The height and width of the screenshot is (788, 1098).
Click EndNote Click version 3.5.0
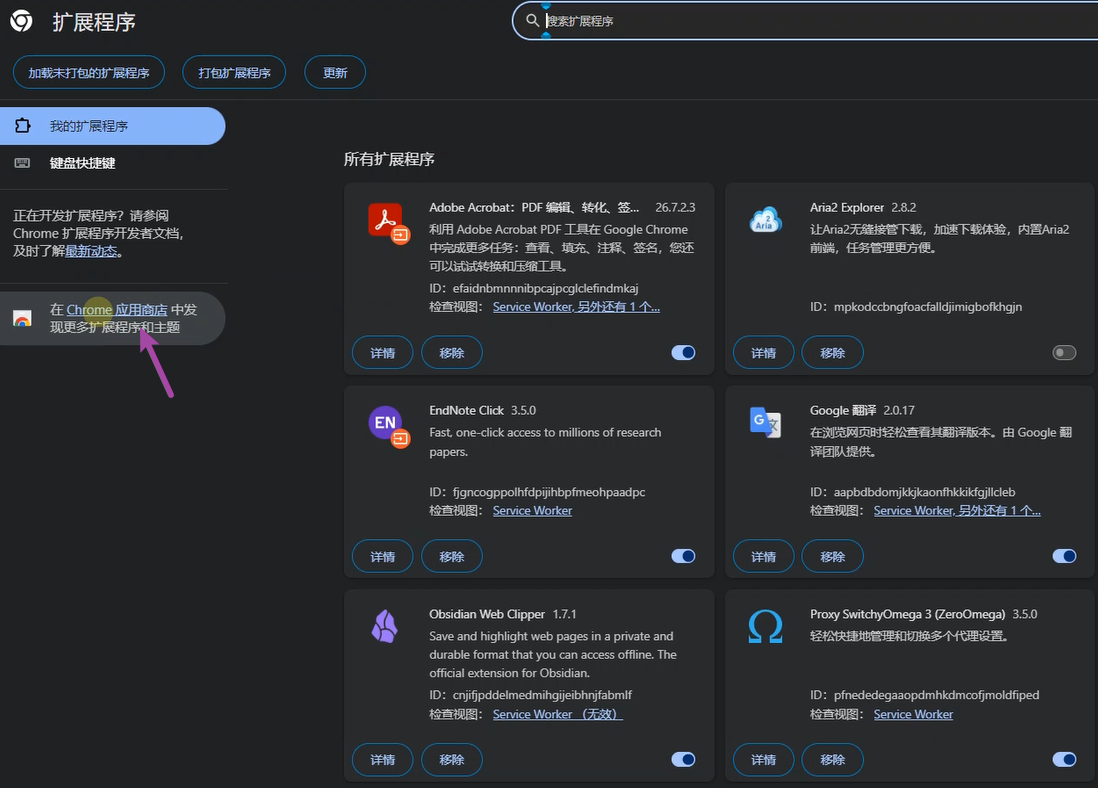coord(523,410)
